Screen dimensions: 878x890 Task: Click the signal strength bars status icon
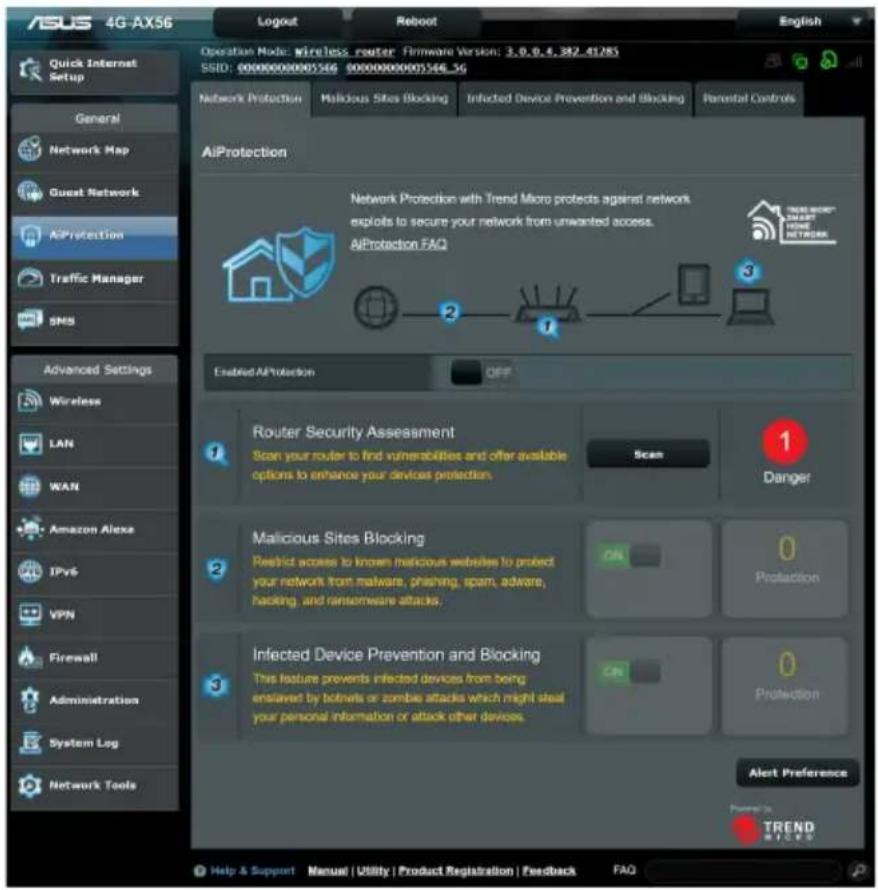855,62
